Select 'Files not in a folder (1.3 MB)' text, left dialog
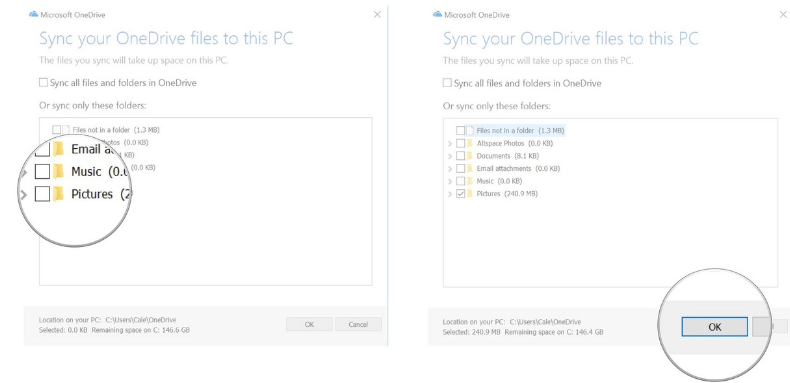This screenshot has height=383, width=790. [x=116, y=130]
